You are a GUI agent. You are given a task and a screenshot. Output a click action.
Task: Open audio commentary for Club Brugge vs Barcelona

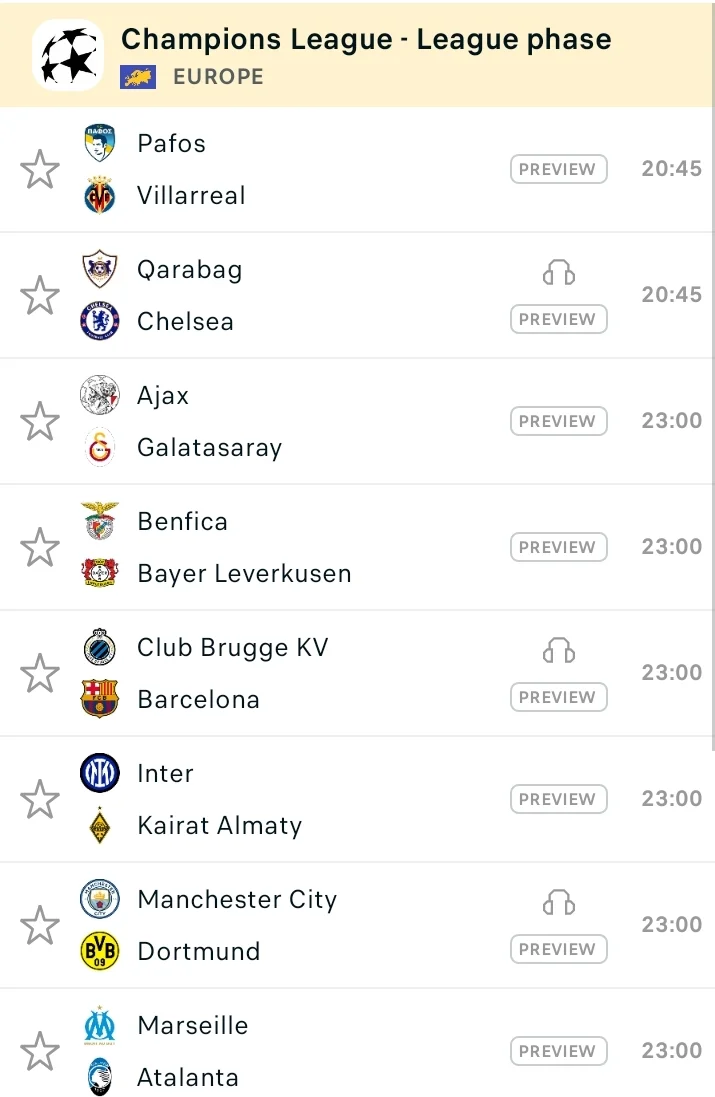[x=559, y=651]
